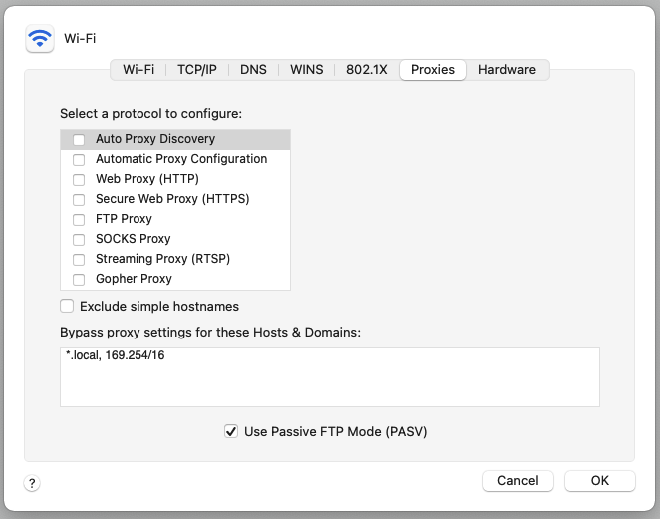Enable the SOCKS Proxy checkbox
Screen dimensions: 660x519
tap(79, 240)
